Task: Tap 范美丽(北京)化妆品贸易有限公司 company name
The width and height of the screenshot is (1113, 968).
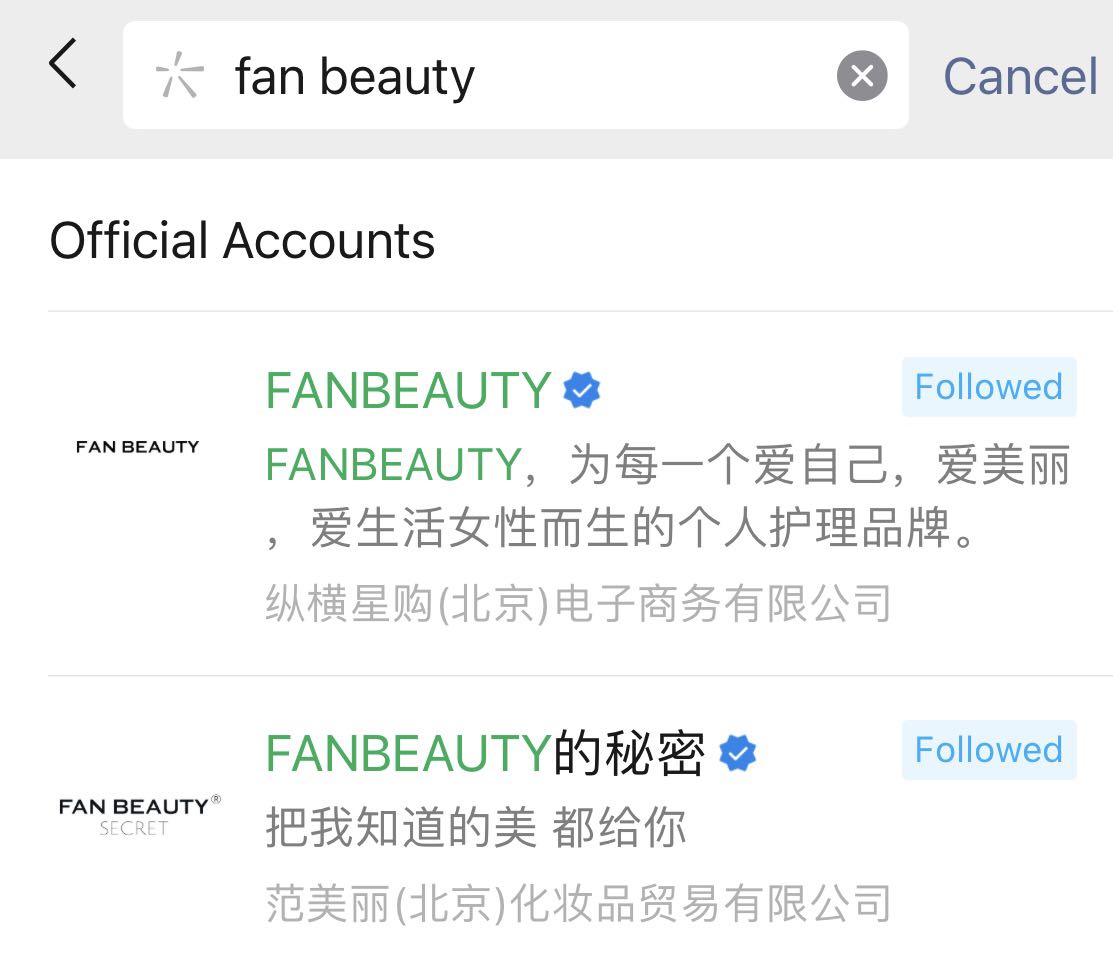Action: pyautogui.click(x=579, y=903)
